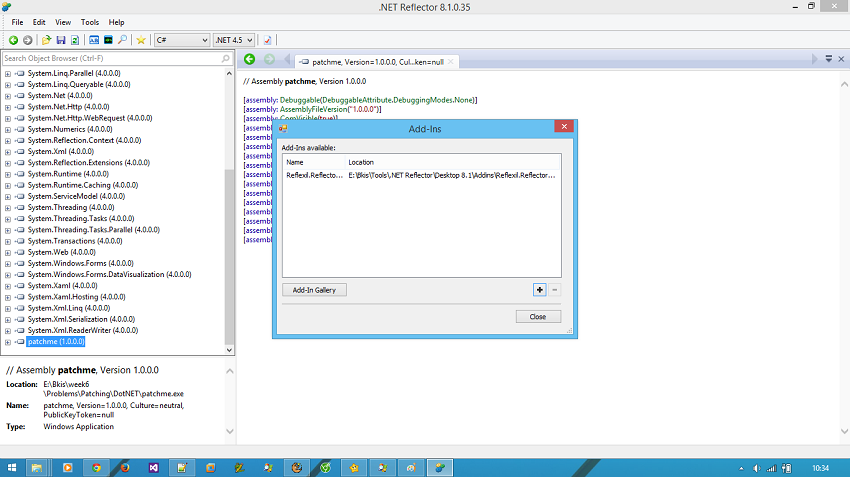Click the Location column header in Add-Ins list
This screenshot has width=850, height=477.
pos(453,162)
